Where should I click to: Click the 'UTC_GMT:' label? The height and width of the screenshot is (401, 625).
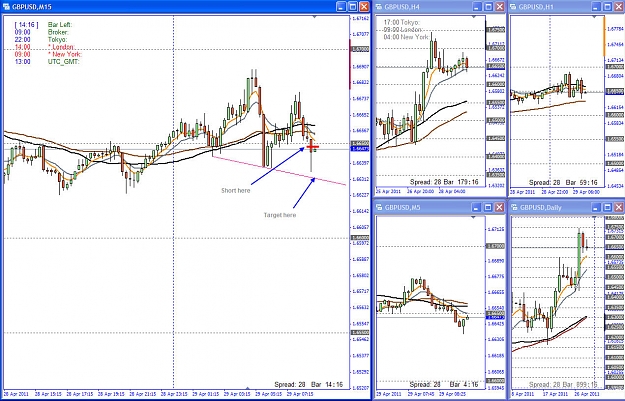(x=64, y=61)
